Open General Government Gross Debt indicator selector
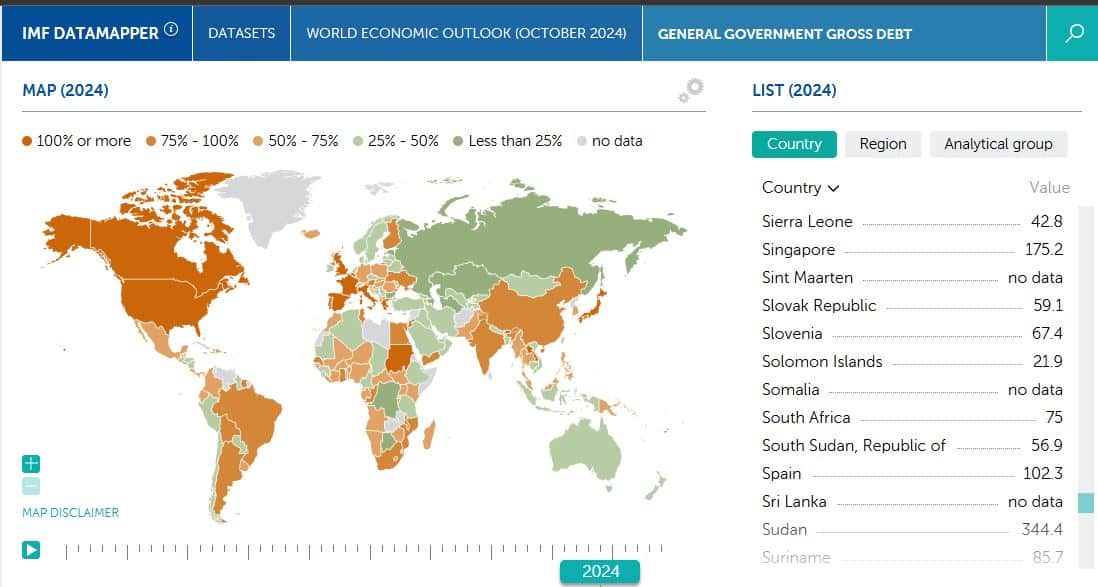Viewport: 1098px width, 587px height. [784, 33]
